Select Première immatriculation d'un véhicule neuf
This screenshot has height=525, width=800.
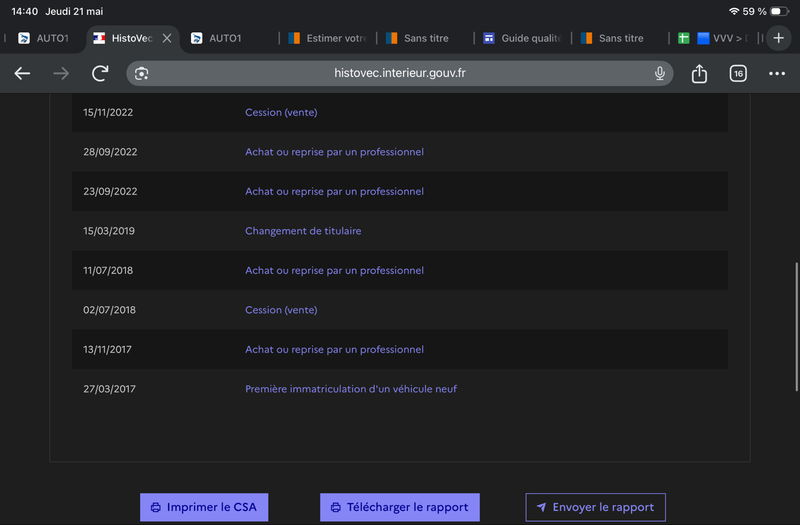[x=351, y=389]
